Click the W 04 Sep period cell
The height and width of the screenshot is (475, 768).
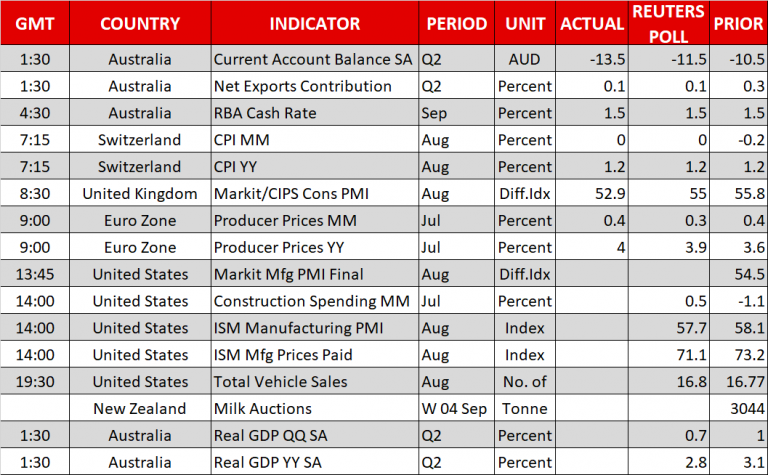pyautogui.click(x=457, y=409)
